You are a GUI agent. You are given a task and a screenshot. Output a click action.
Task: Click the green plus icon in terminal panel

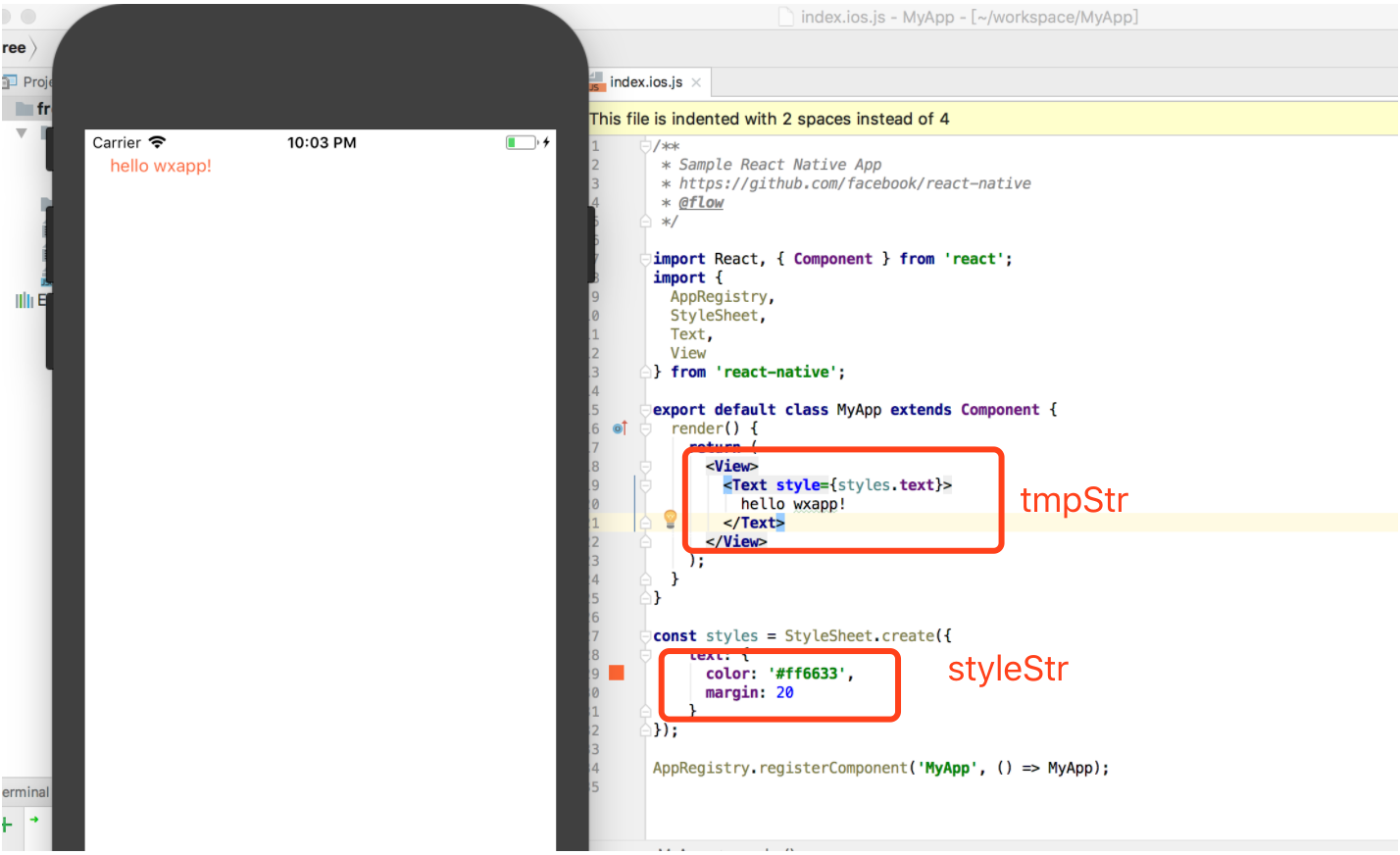click(7, 825)
